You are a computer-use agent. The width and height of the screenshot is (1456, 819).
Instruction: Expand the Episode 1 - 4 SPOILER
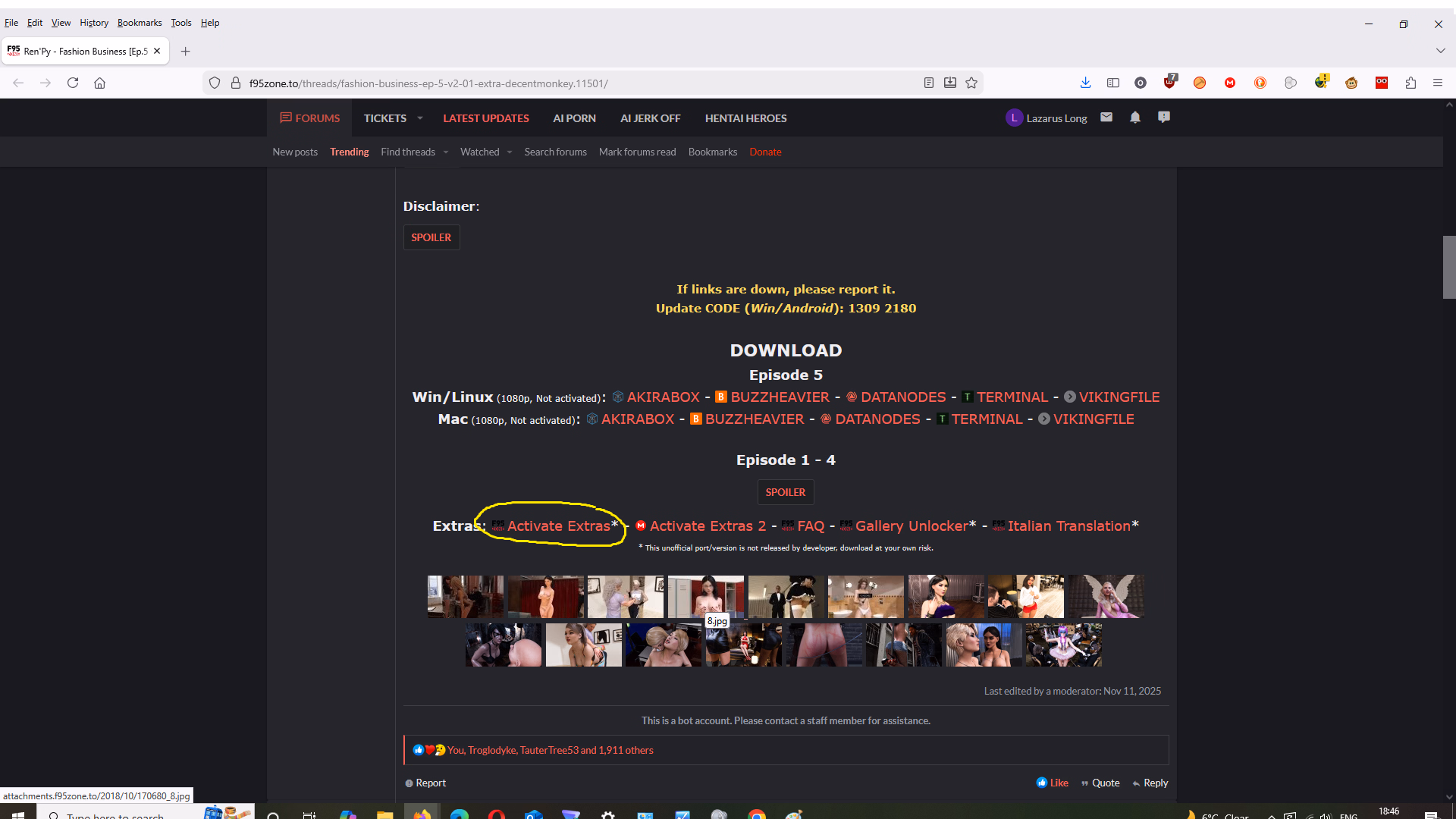pos(785,492)
